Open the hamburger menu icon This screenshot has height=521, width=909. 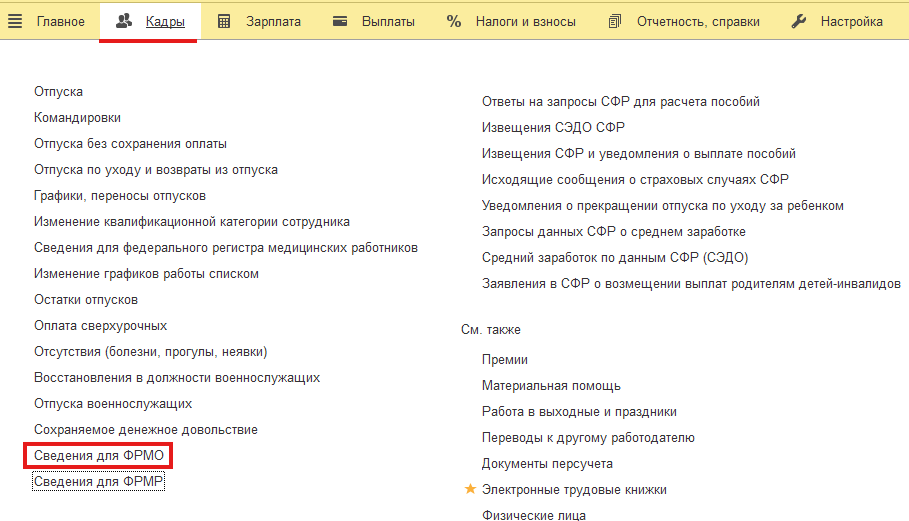pos(15,21)
